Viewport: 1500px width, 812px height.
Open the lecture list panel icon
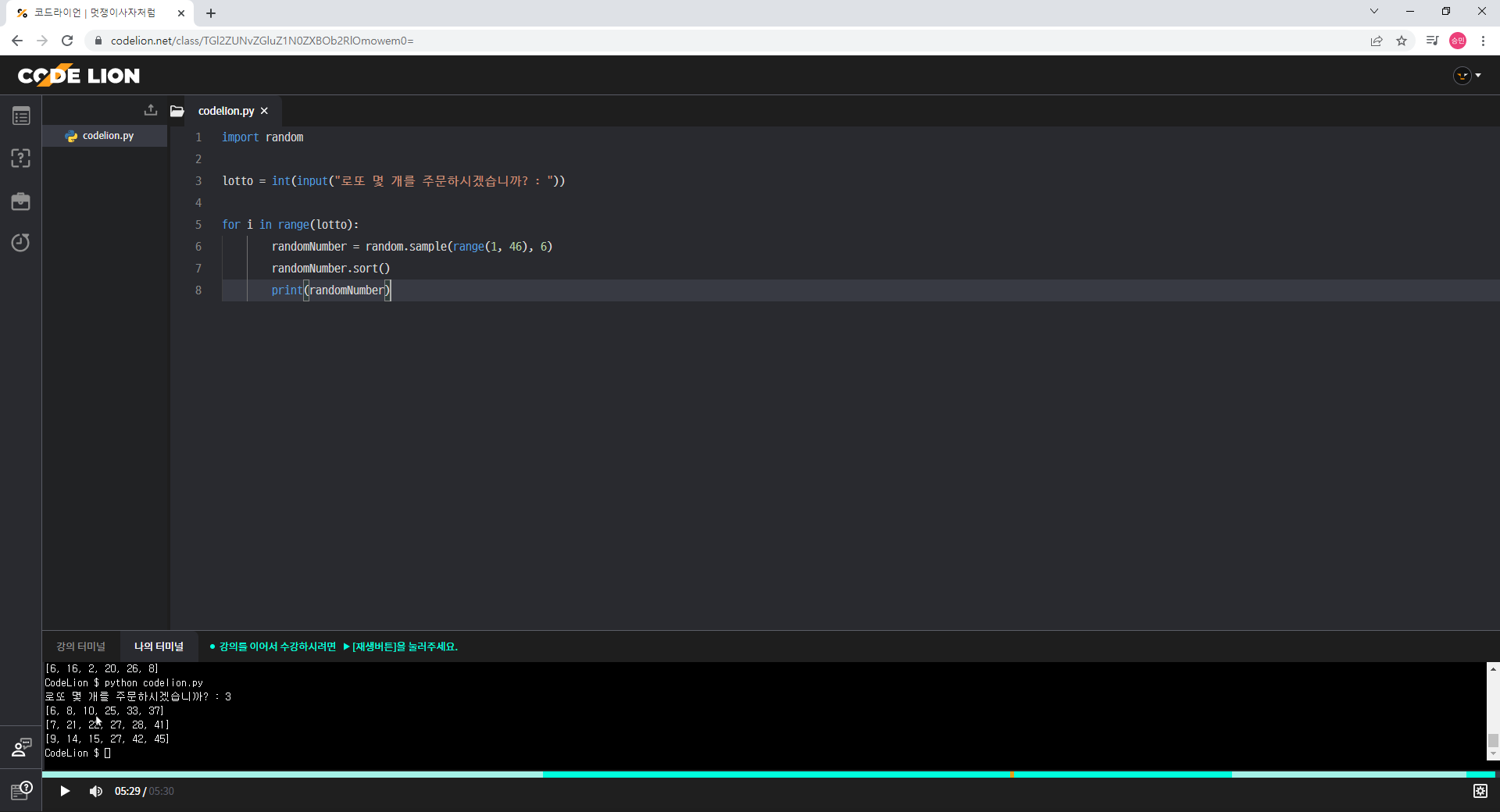click(20, 115)
